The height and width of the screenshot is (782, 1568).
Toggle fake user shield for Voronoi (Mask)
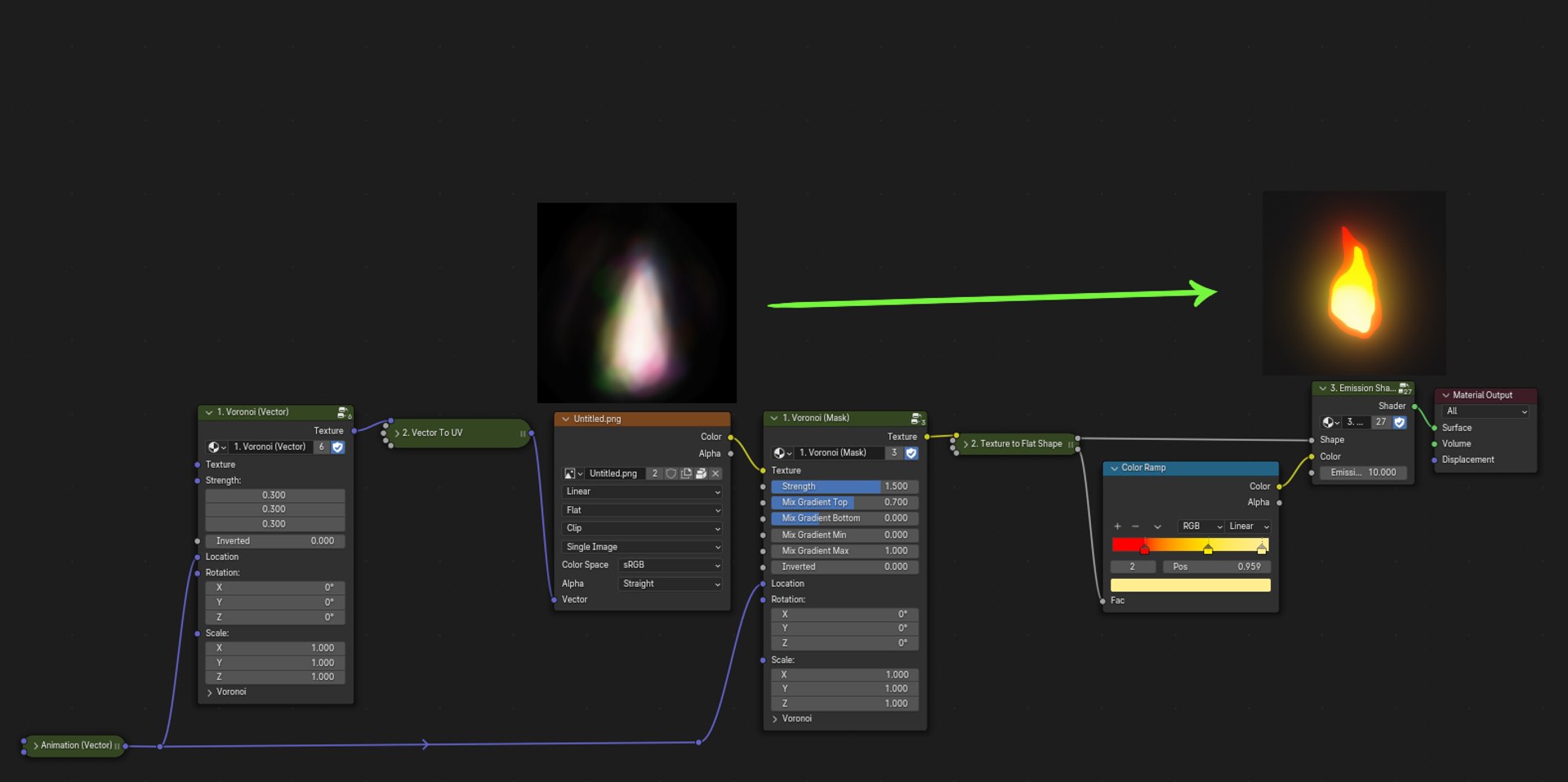(911, 453)
